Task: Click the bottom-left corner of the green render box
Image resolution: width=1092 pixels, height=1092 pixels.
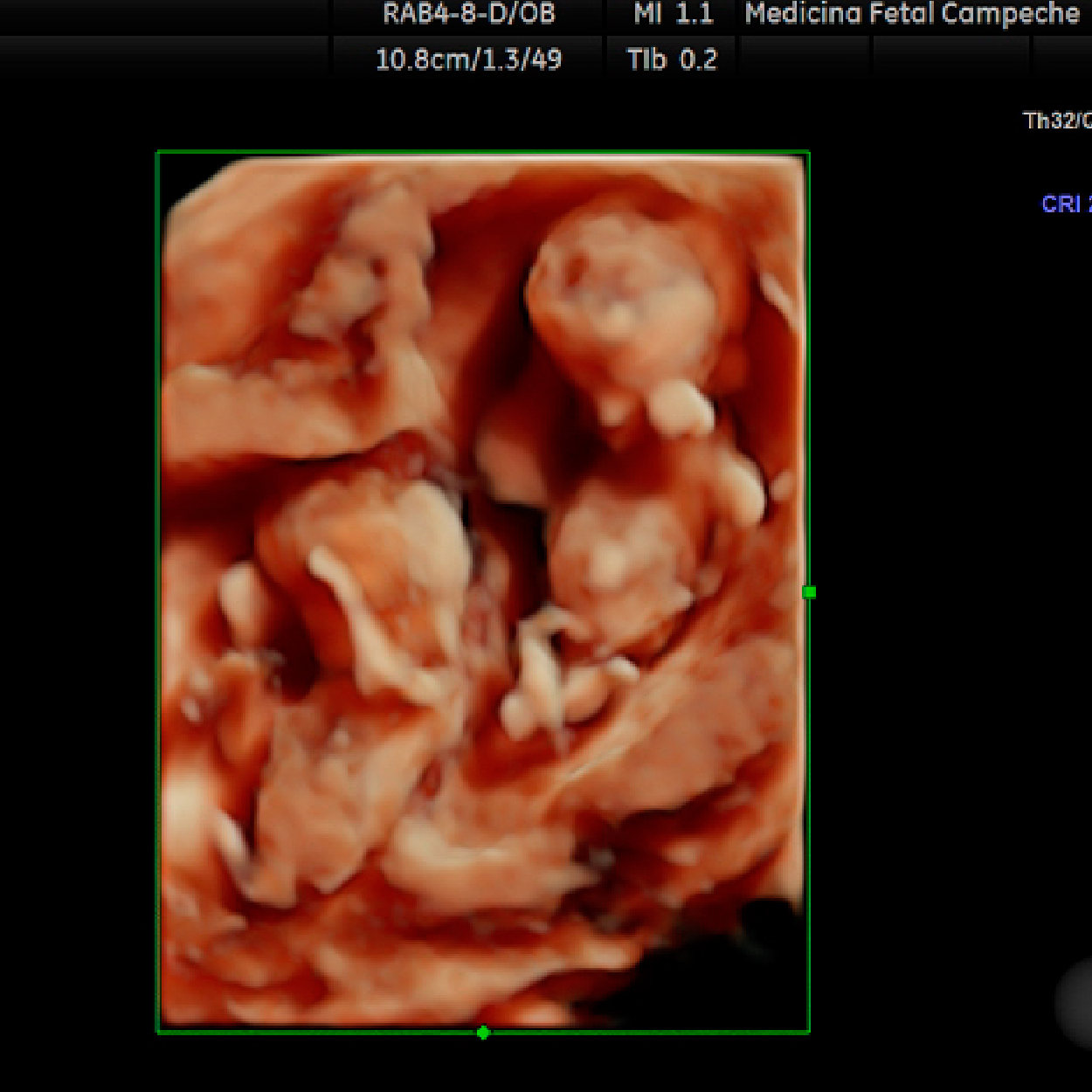Action: (158, 1032)
